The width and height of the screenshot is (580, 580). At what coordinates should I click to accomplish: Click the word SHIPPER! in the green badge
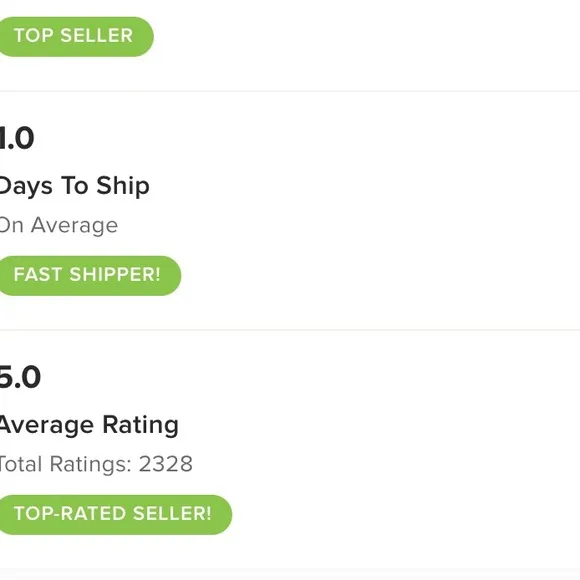(x=115, y=274)
